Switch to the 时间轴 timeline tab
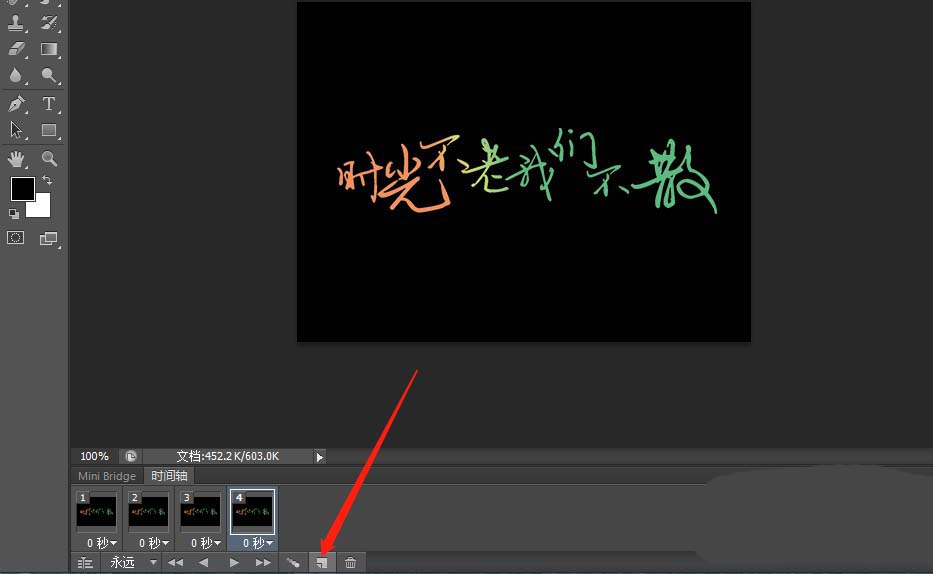The width and height of the screenshot is (933, 574). pos(170,476)
